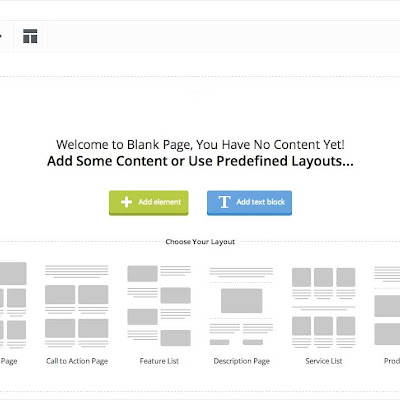Click the blue Add text block button
The image size is (400, 400).
click(249, 203)
